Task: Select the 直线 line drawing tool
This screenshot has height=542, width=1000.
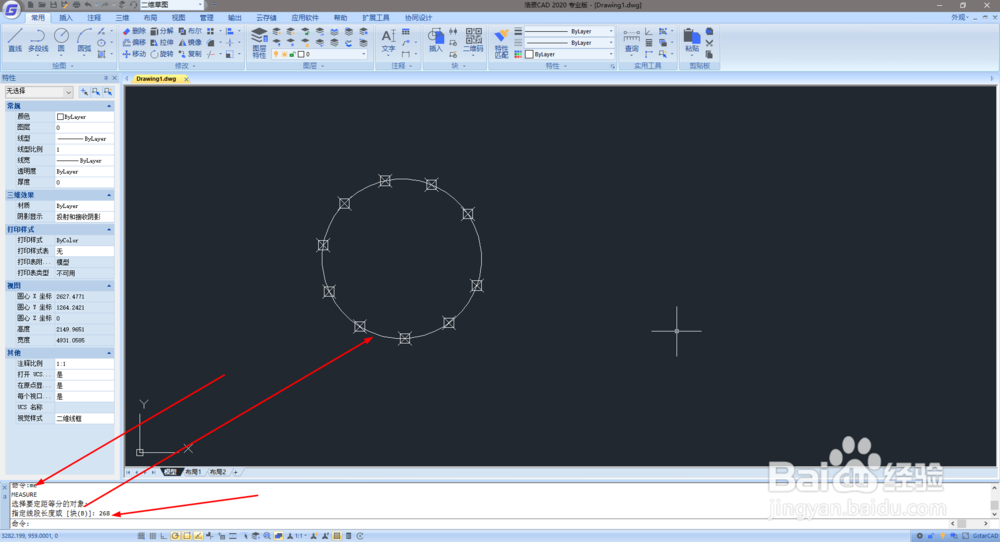Action: point(15,40)
